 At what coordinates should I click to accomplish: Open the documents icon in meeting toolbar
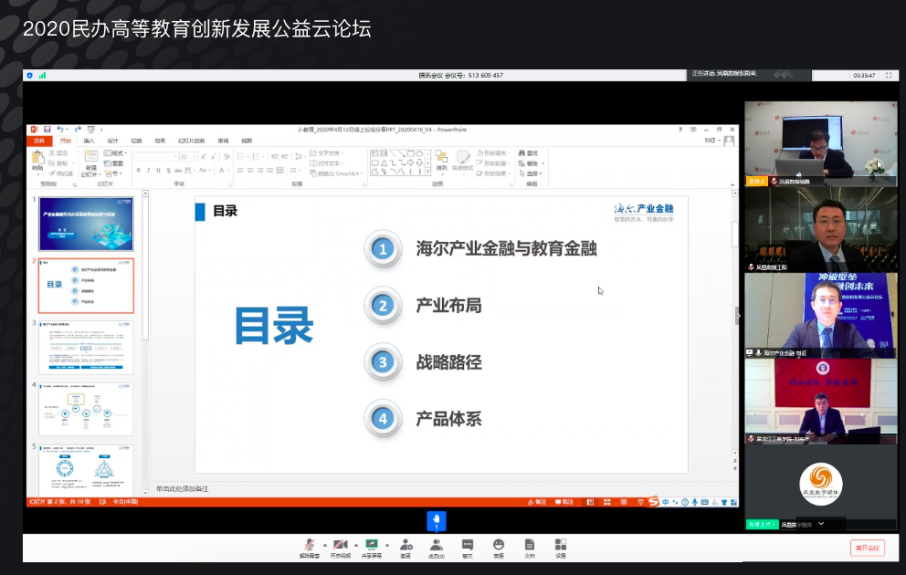coord(529,546)
